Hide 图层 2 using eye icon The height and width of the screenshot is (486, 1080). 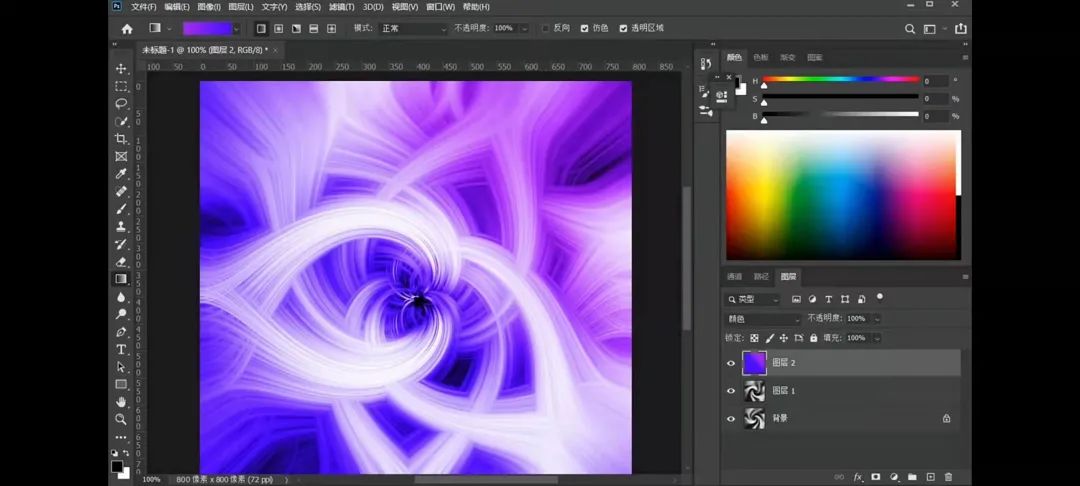[731, 363]
